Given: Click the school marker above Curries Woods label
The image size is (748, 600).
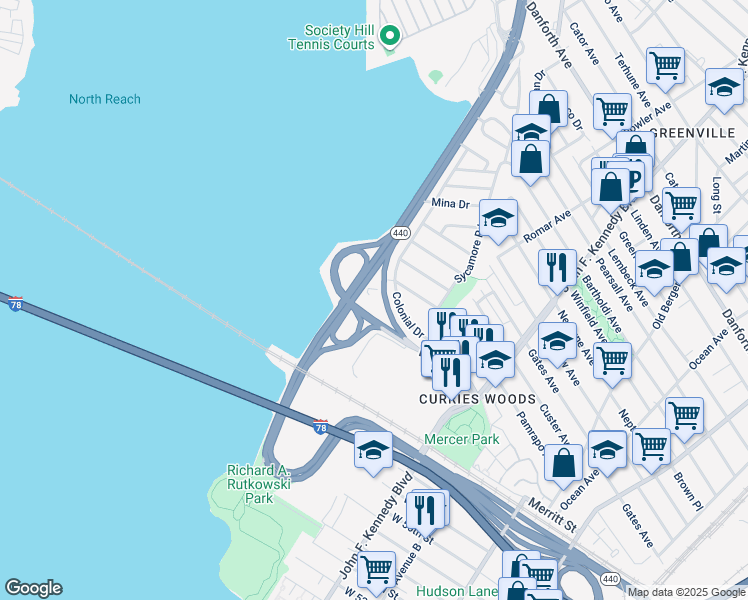Looking at the screenshot, I should pyautogui.click(x=494, y=360).
